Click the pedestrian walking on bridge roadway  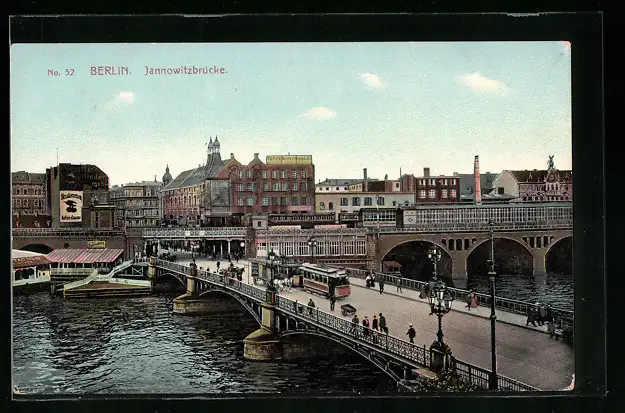tap(410, 334)
